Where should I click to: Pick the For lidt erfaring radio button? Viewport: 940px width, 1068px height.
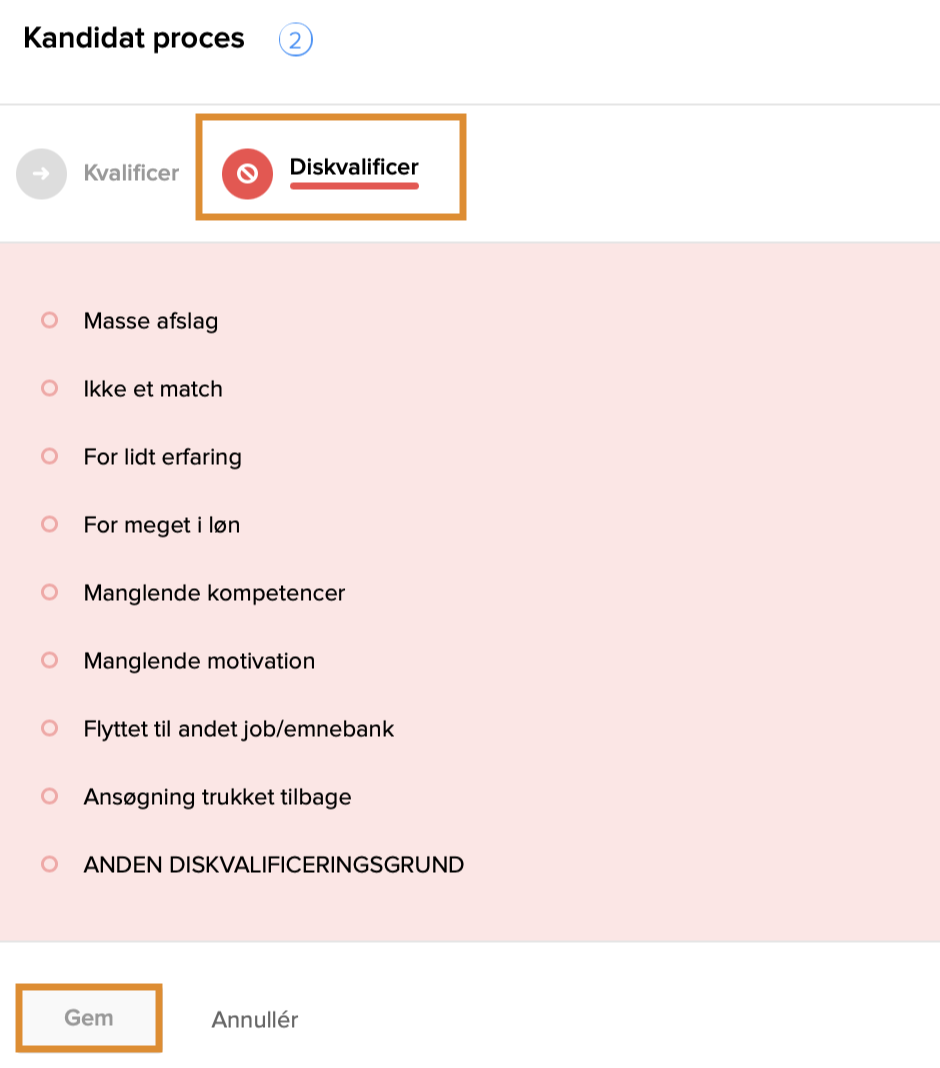click(x=49, y=456)
